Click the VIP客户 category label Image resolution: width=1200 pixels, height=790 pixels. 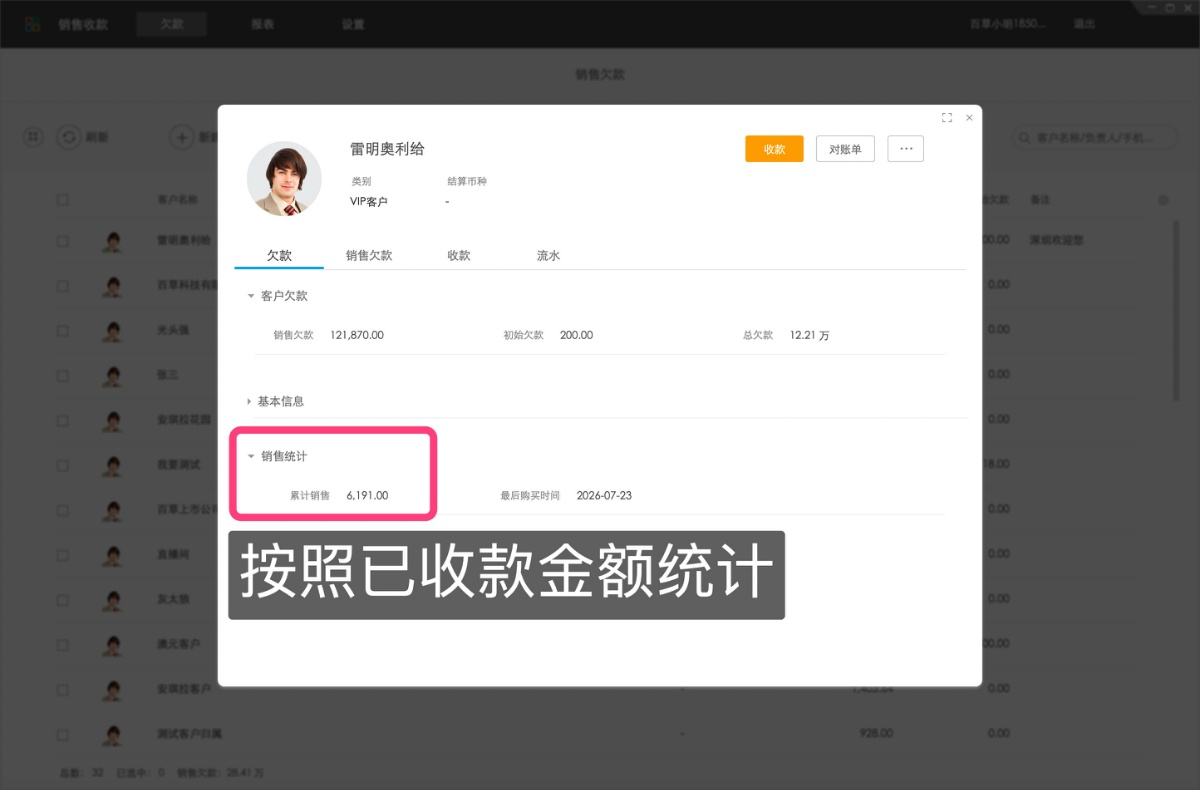pyautogui.click(x=369, y=202)
